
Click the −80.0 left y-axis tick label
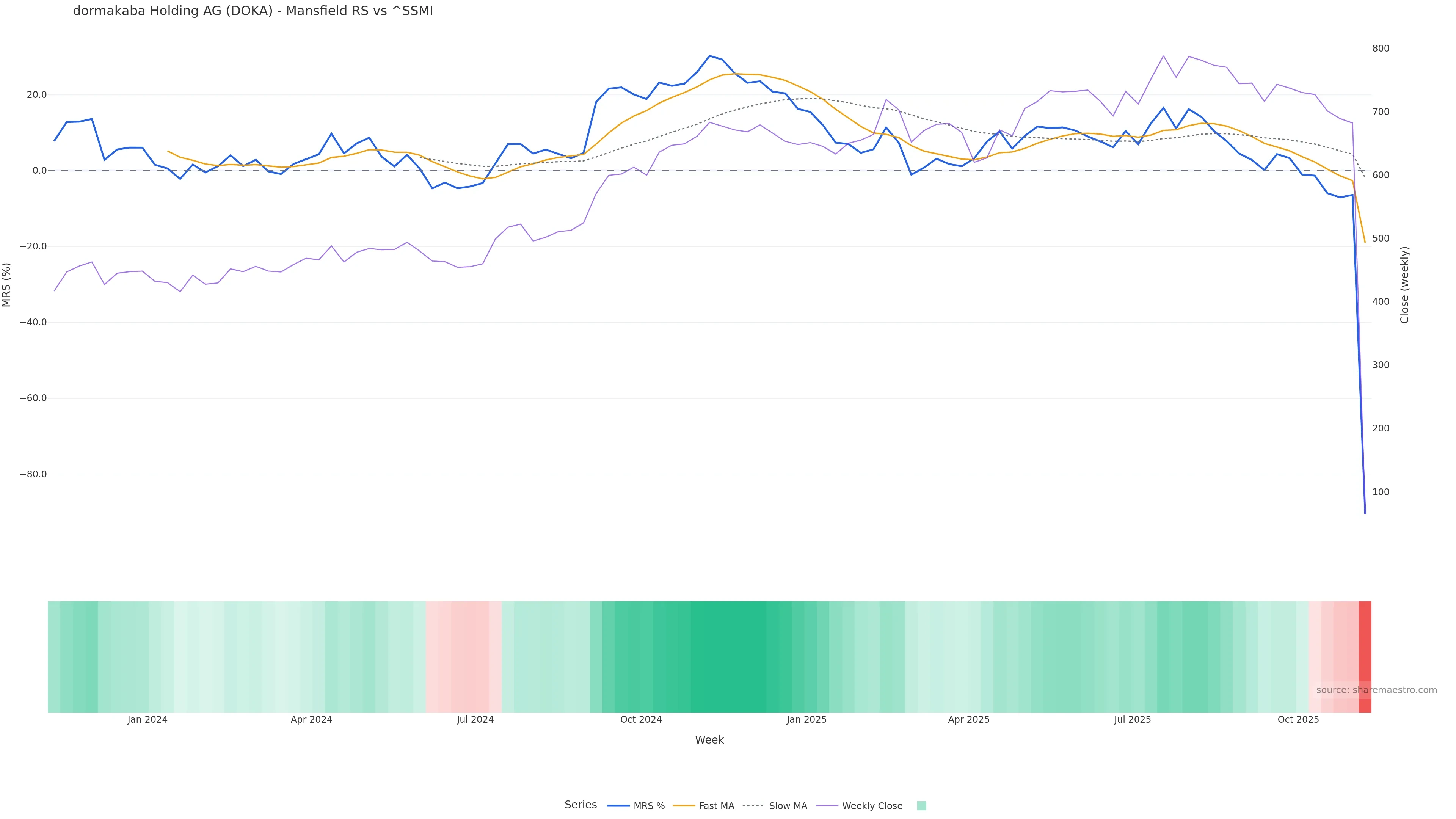pos(33,474)
